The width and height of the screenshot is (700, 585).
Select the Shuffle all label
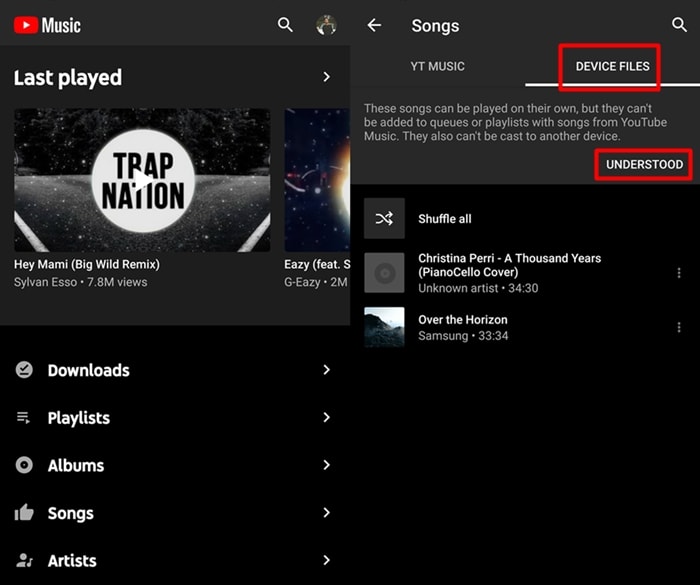[445, 219]
